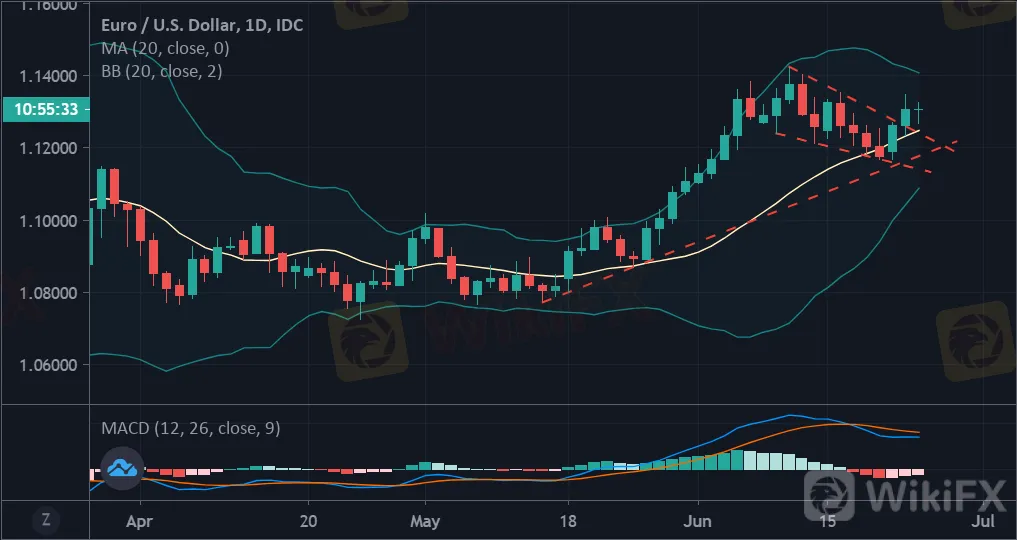Click the 18 date label on time axis
Image resolution: width=1017 pixels, height=540 pixels.
pos(568,521)
